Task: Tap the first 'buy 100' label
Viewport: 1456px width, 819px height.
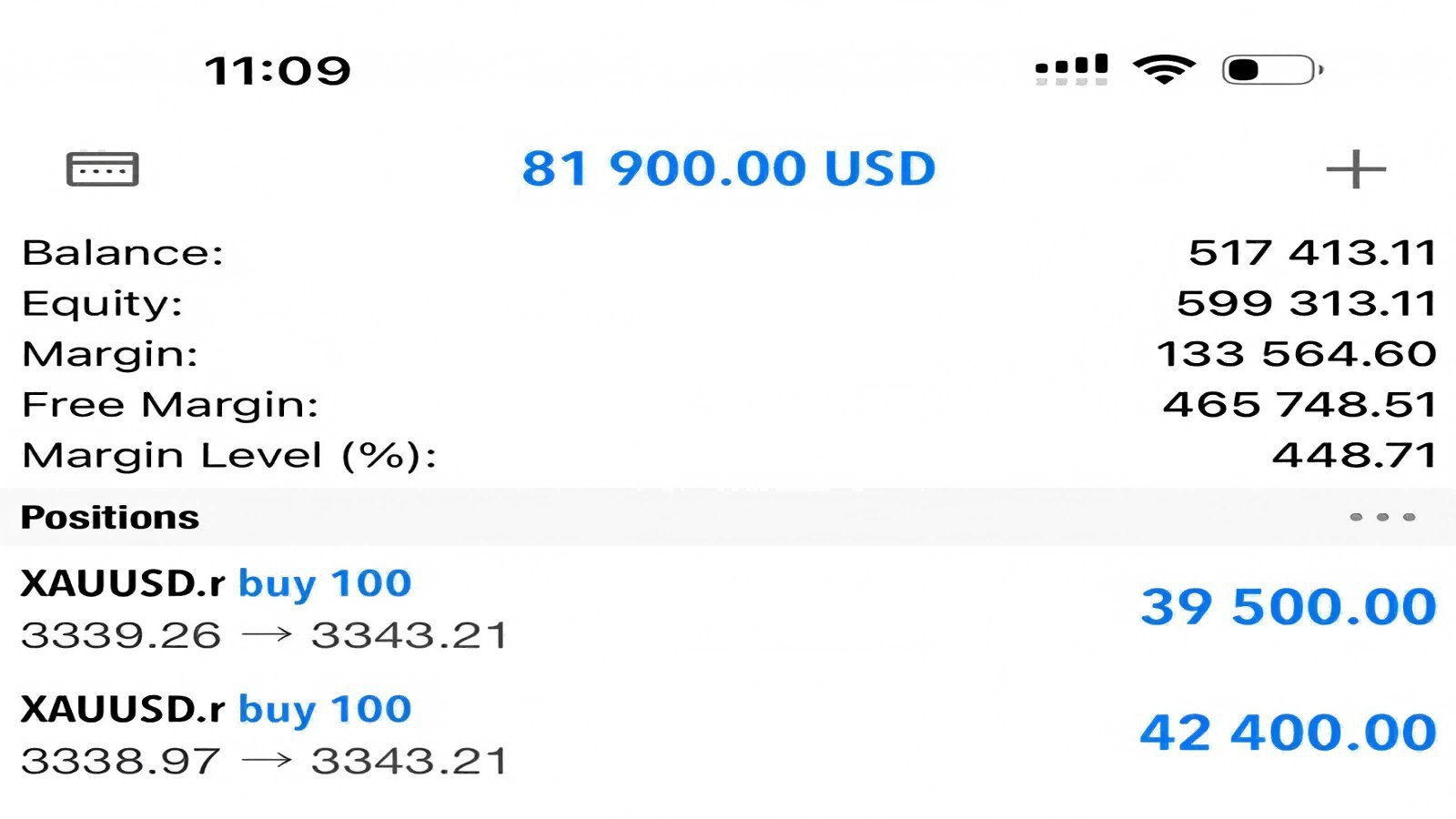Action: (325, 583)
